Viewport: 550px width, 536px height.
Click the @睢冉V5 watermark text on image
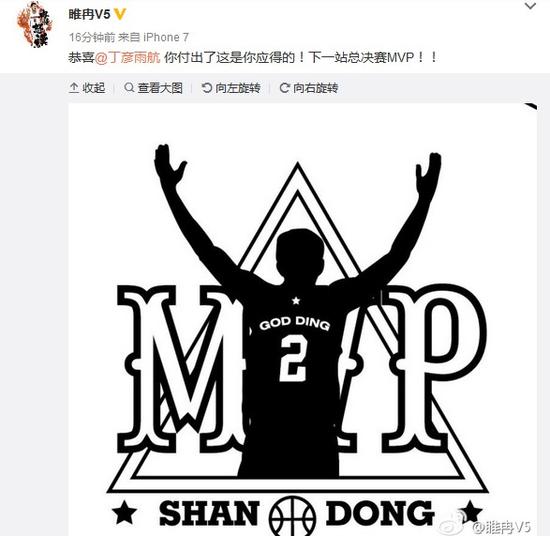502,527
